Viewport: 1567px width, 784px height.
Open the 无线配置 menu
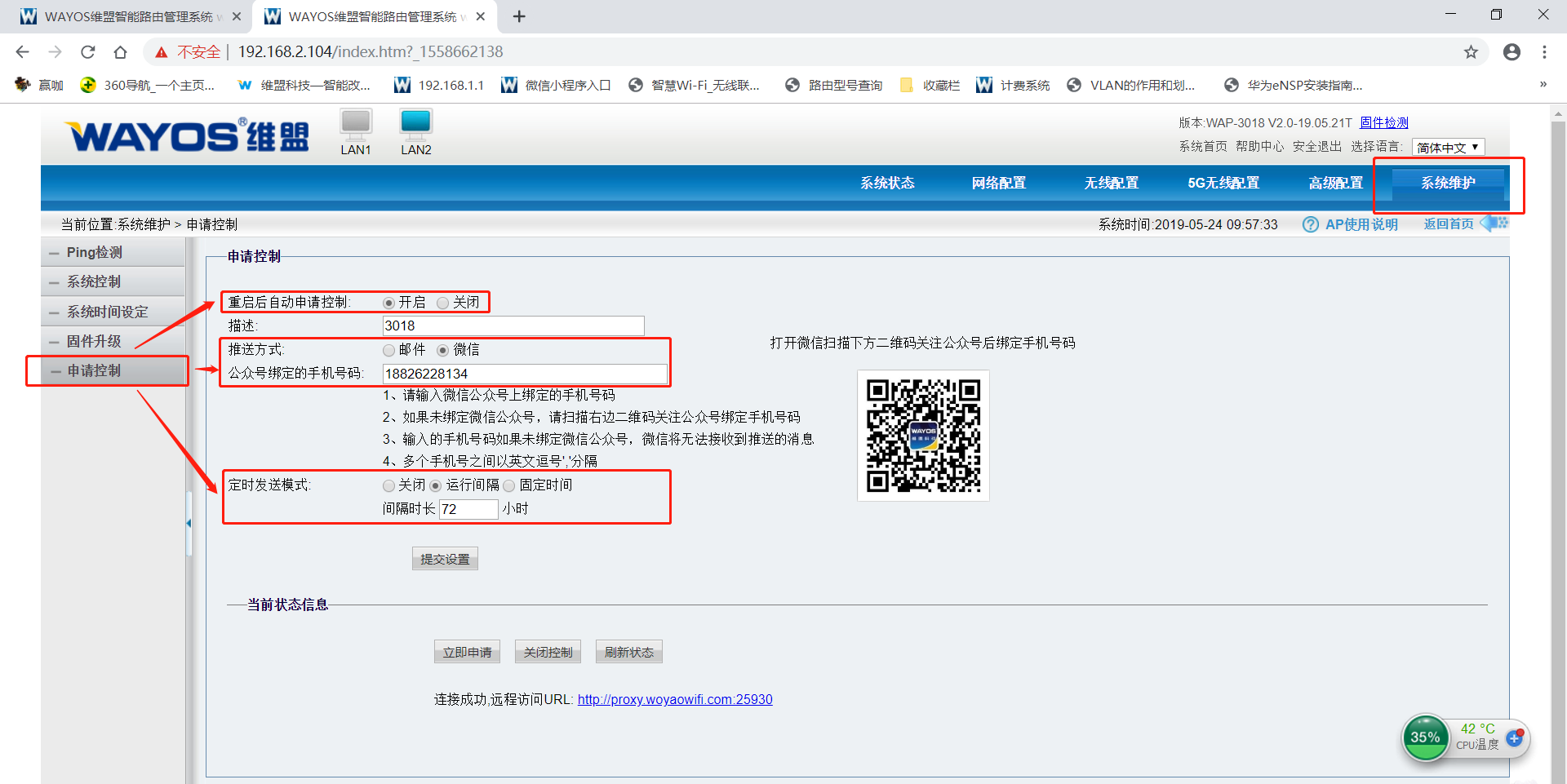click(1111, 183)
